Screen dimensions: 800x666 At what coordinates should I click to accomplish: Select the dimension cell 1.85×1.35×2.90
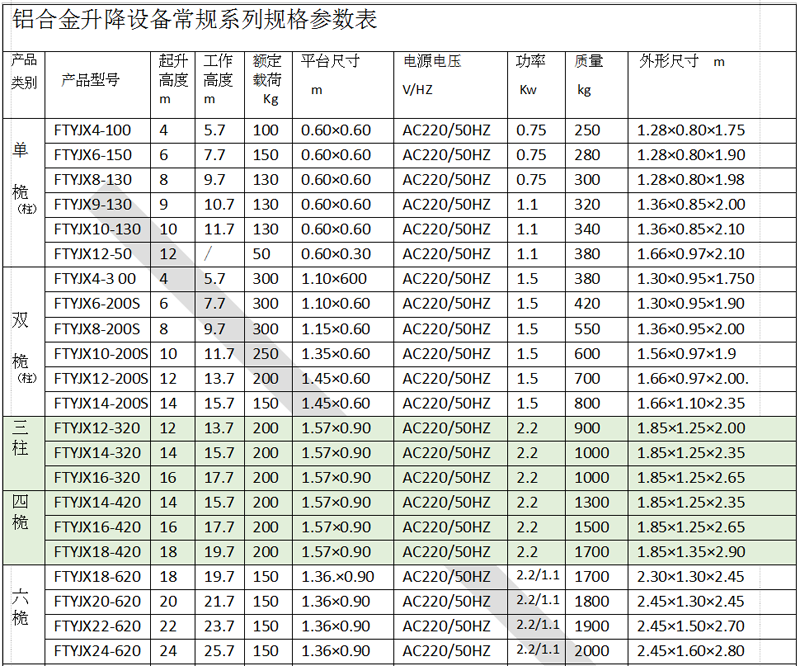tap(690, 551)
